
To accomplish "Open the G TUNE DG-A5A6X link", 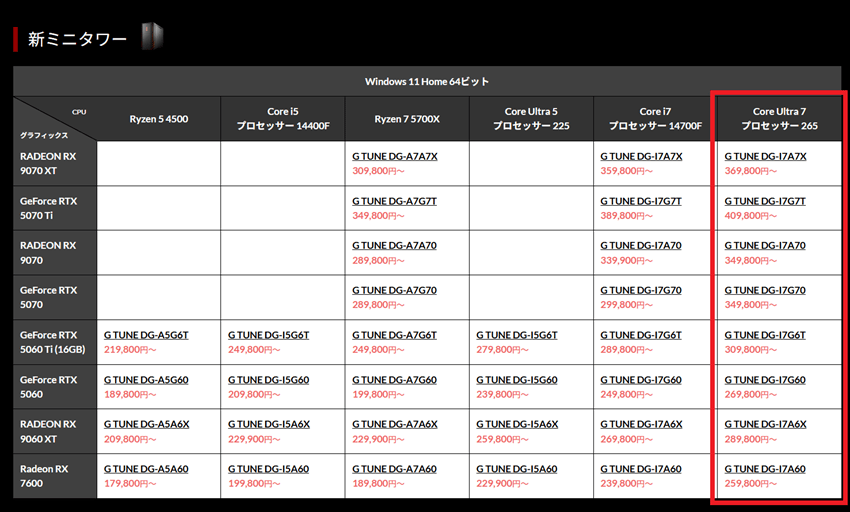I will point(146,425).
